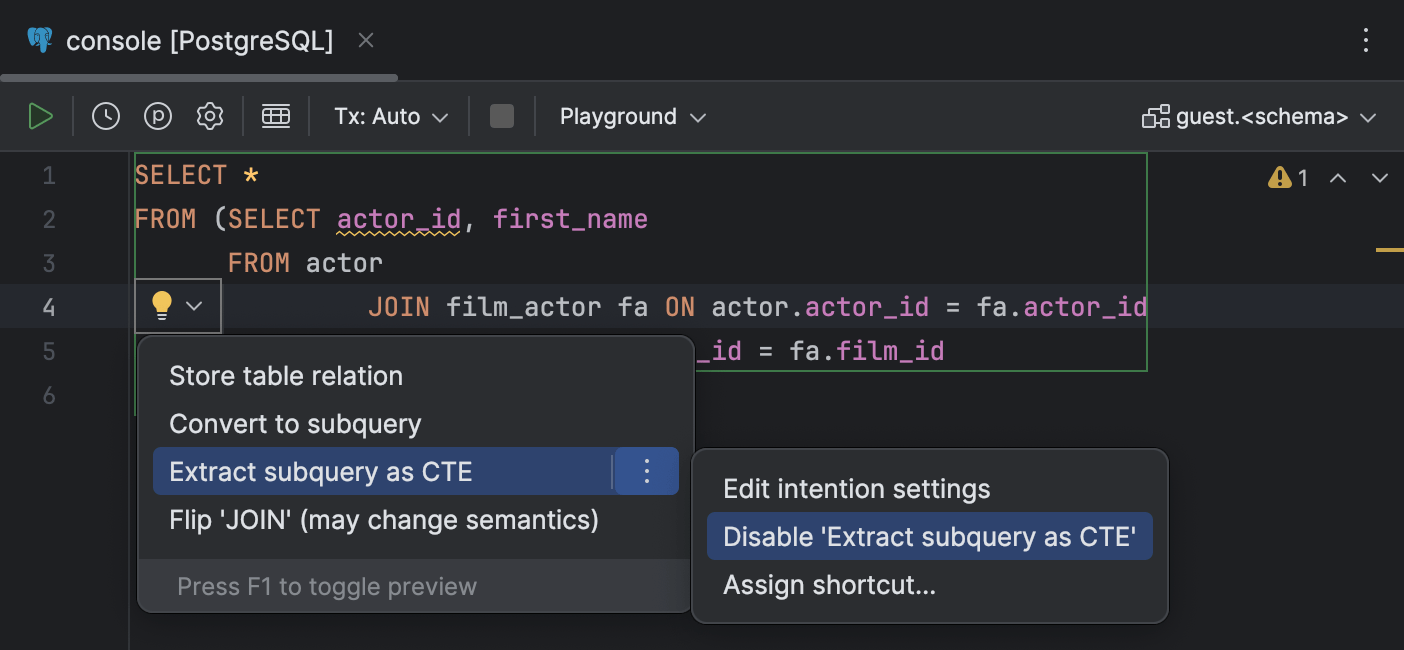
Task: Toggle in-editor results table icon
Action: coord(276,117)
